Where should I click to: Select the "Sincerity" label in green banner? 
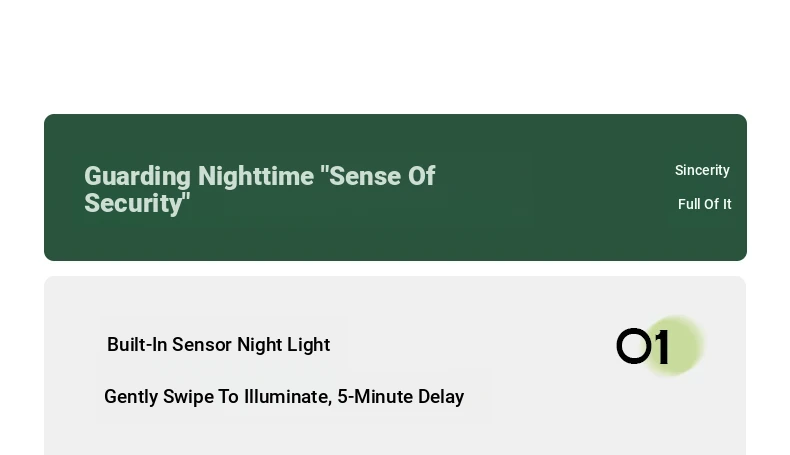[x=702, y=170]
